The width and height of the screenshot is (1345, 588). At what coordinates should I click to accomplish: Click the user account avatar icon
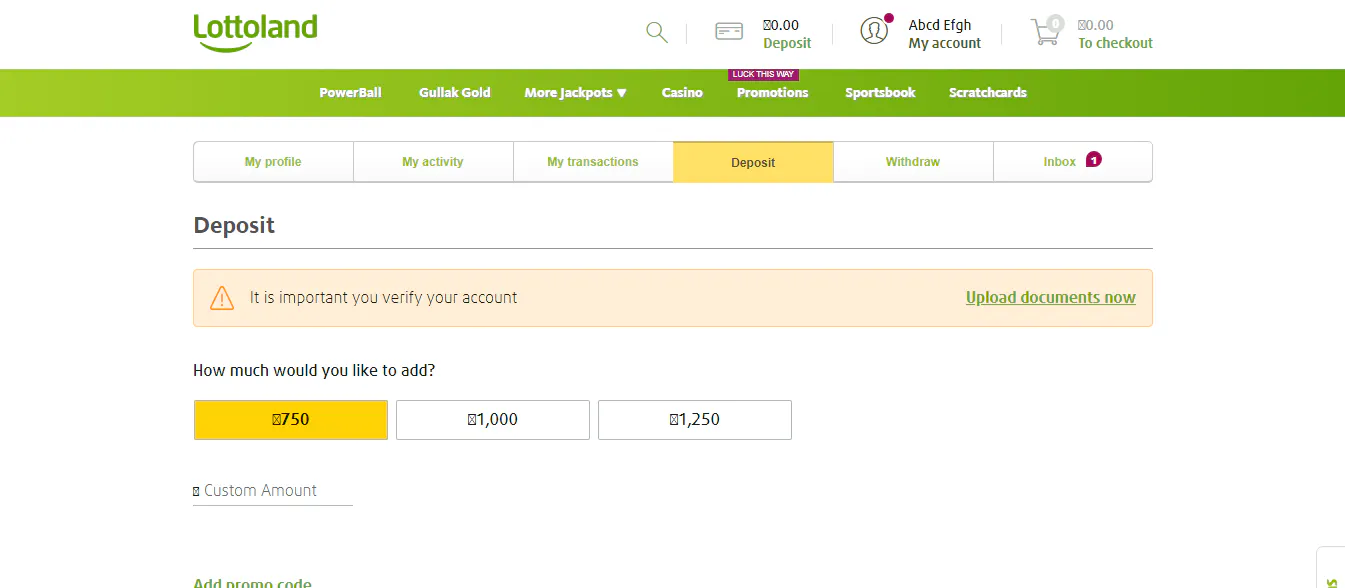[875, 31]
